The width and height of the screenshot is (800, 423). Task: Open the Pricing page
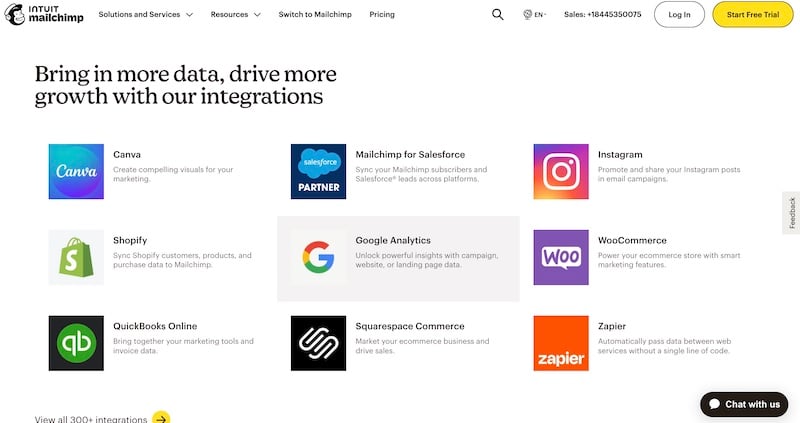click(x=382, y=14)
